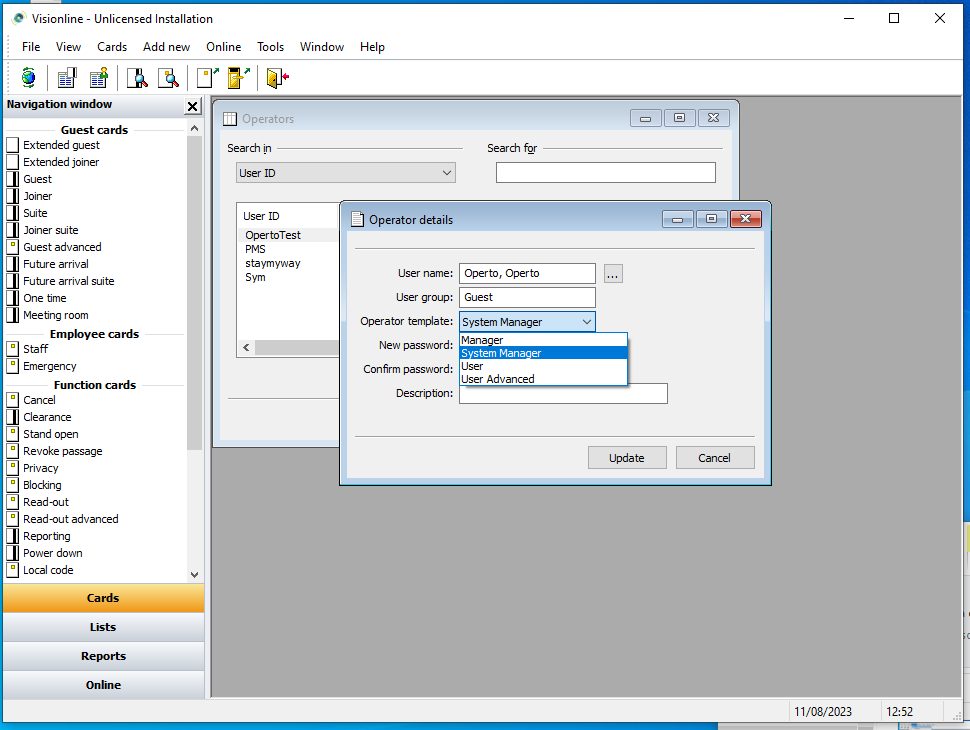Screen dimensions: 970x730
Task: Switch to the Reports navigation tab
Action: tap(103, 656)
